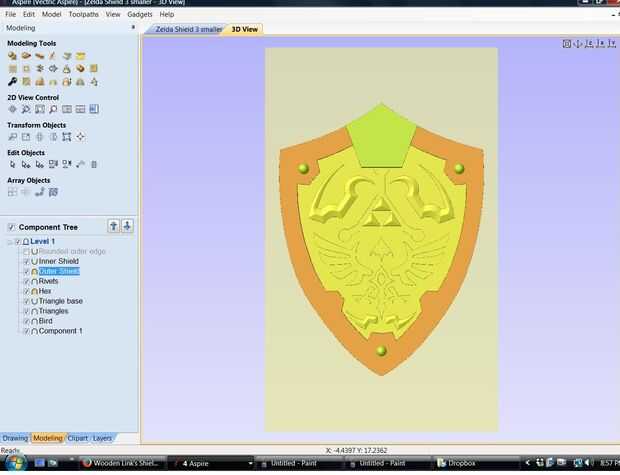Hide the Inner Shield component via checkbox
Screen dimensions: 620x475
coord(26,261)
